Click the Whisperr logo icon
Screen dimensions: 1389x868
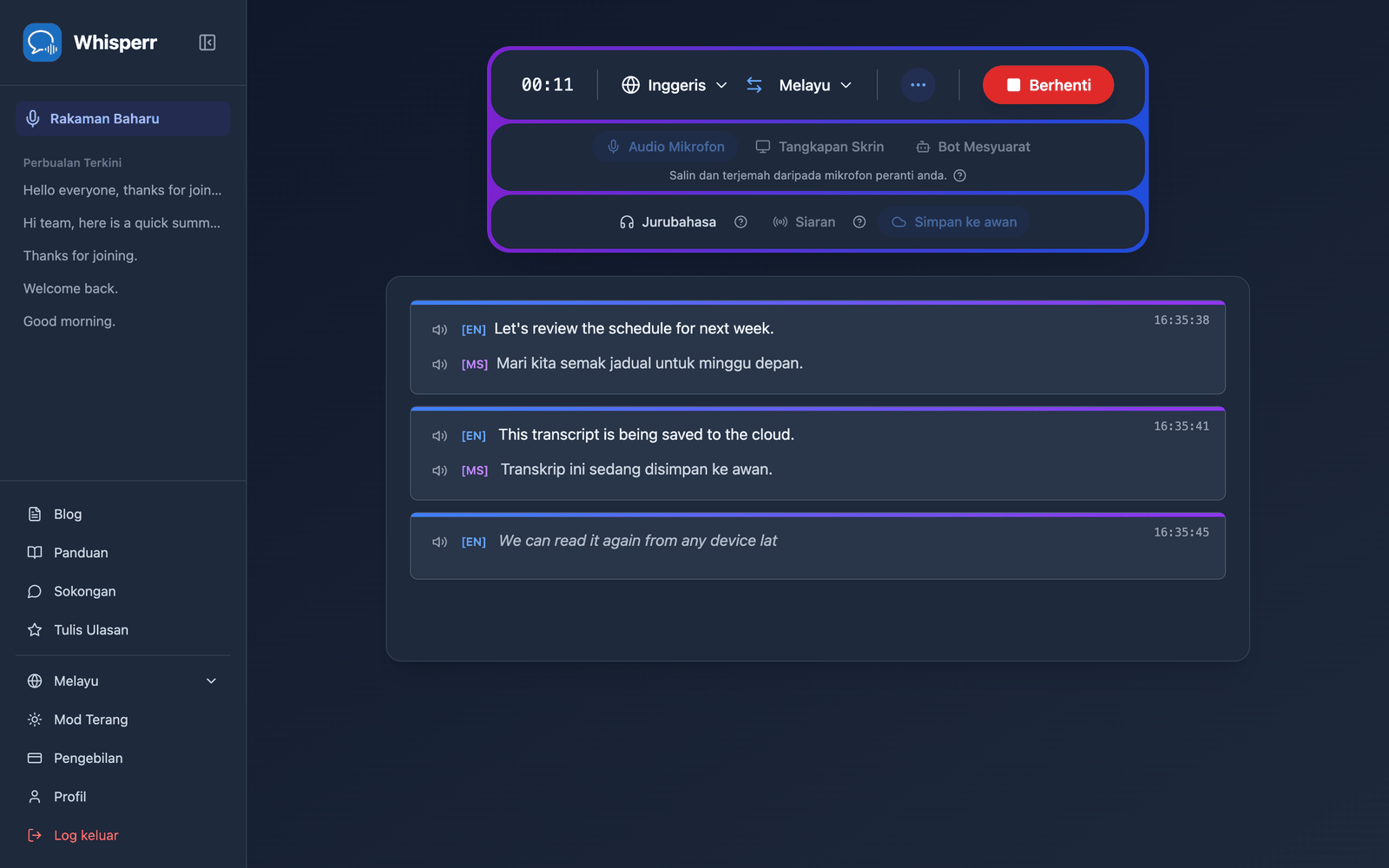pyautogui.click(x=42, y=43)
